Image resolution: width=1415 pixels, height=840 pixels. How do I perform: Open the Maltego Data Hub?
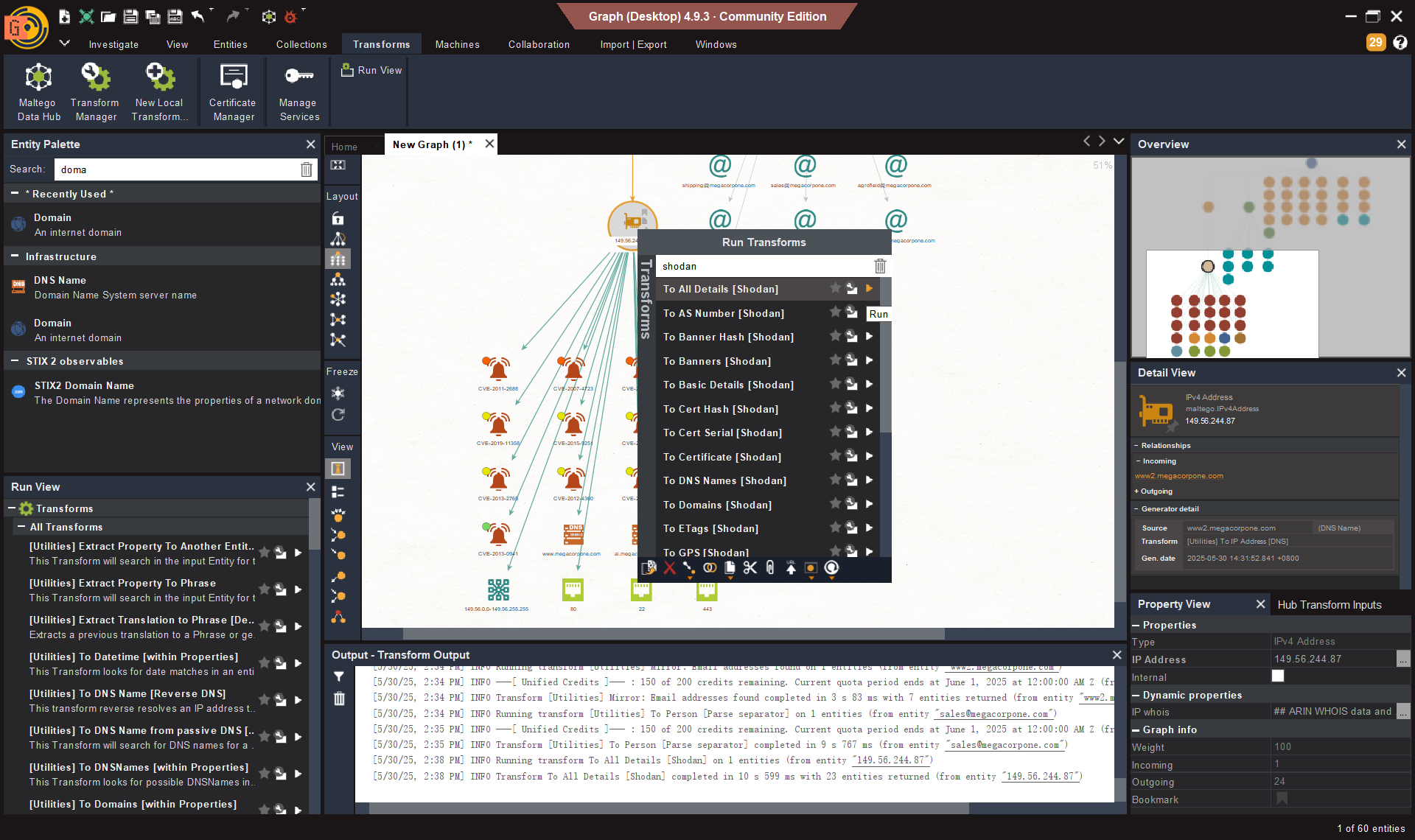[x=39, y=92]
